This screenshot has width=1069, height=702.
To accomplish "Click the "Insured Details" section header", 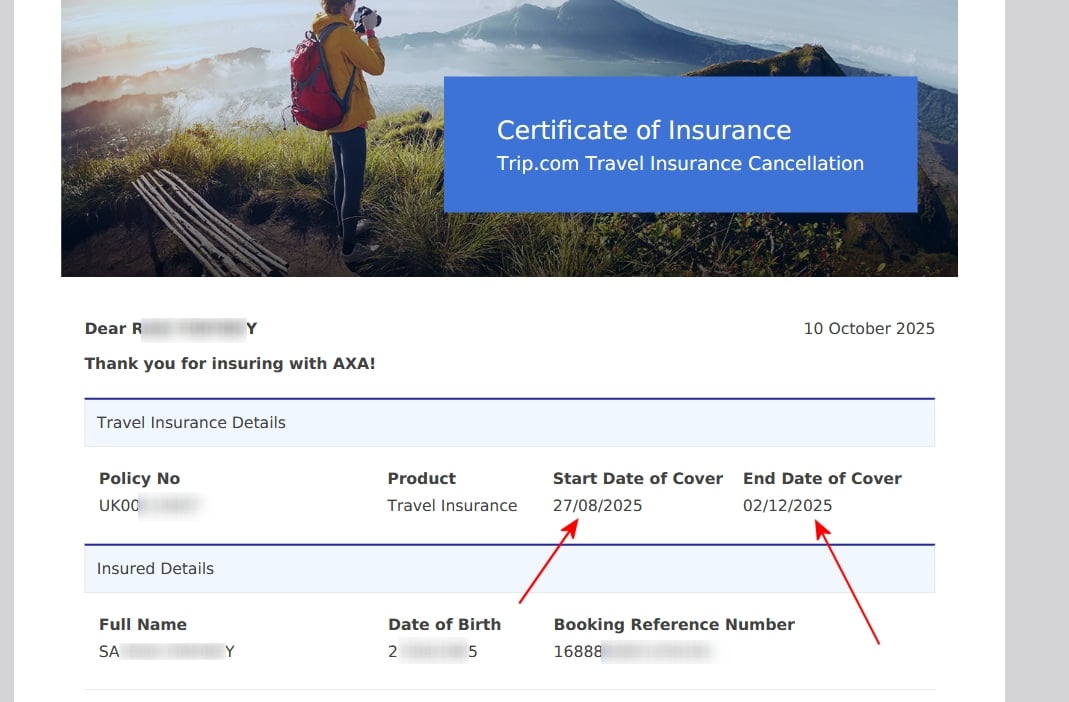I will (x=155, y=569).
